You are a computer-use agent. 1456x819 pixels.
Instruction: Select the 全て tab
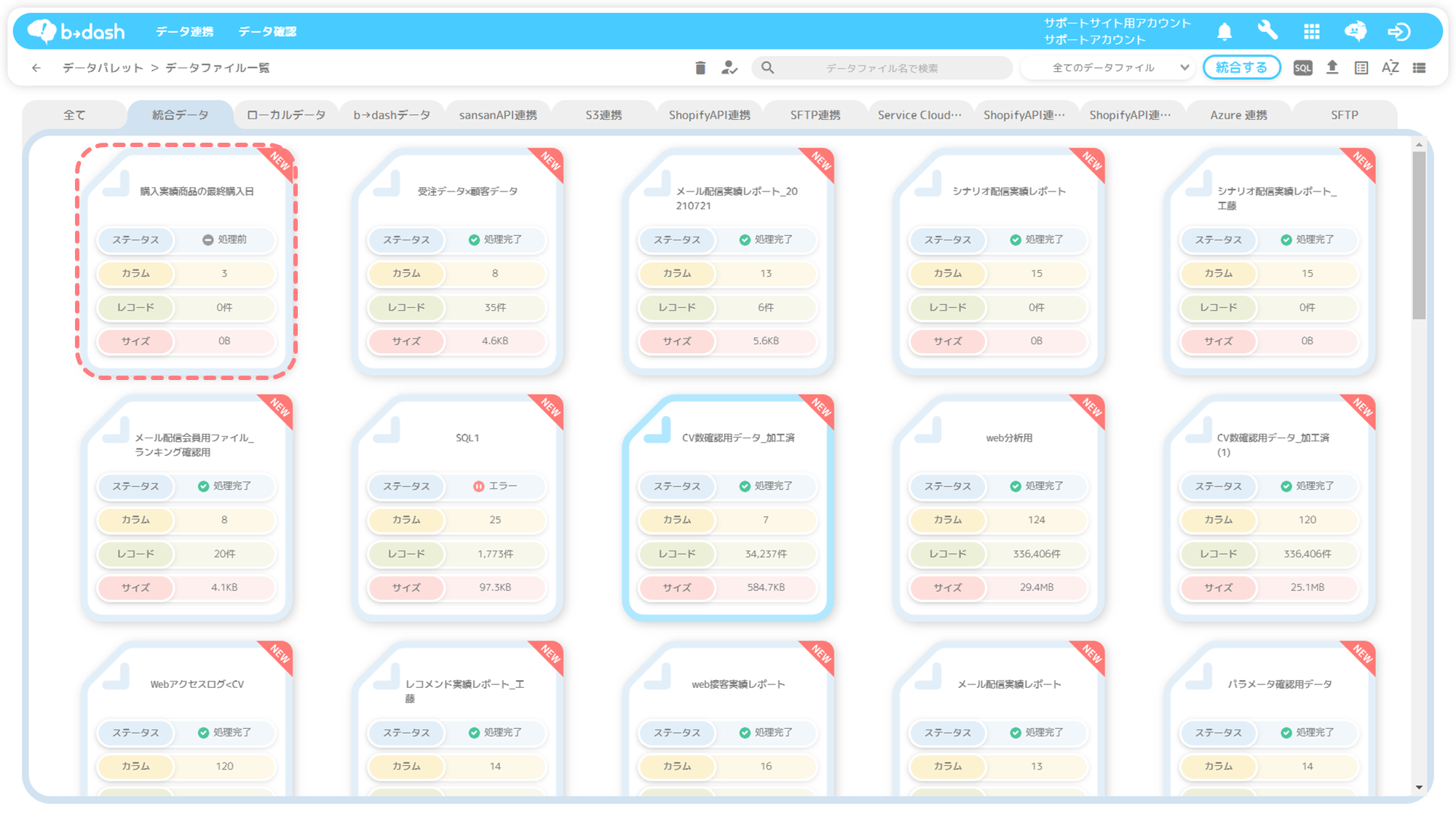pyautogui.click(x=74, y=115)
